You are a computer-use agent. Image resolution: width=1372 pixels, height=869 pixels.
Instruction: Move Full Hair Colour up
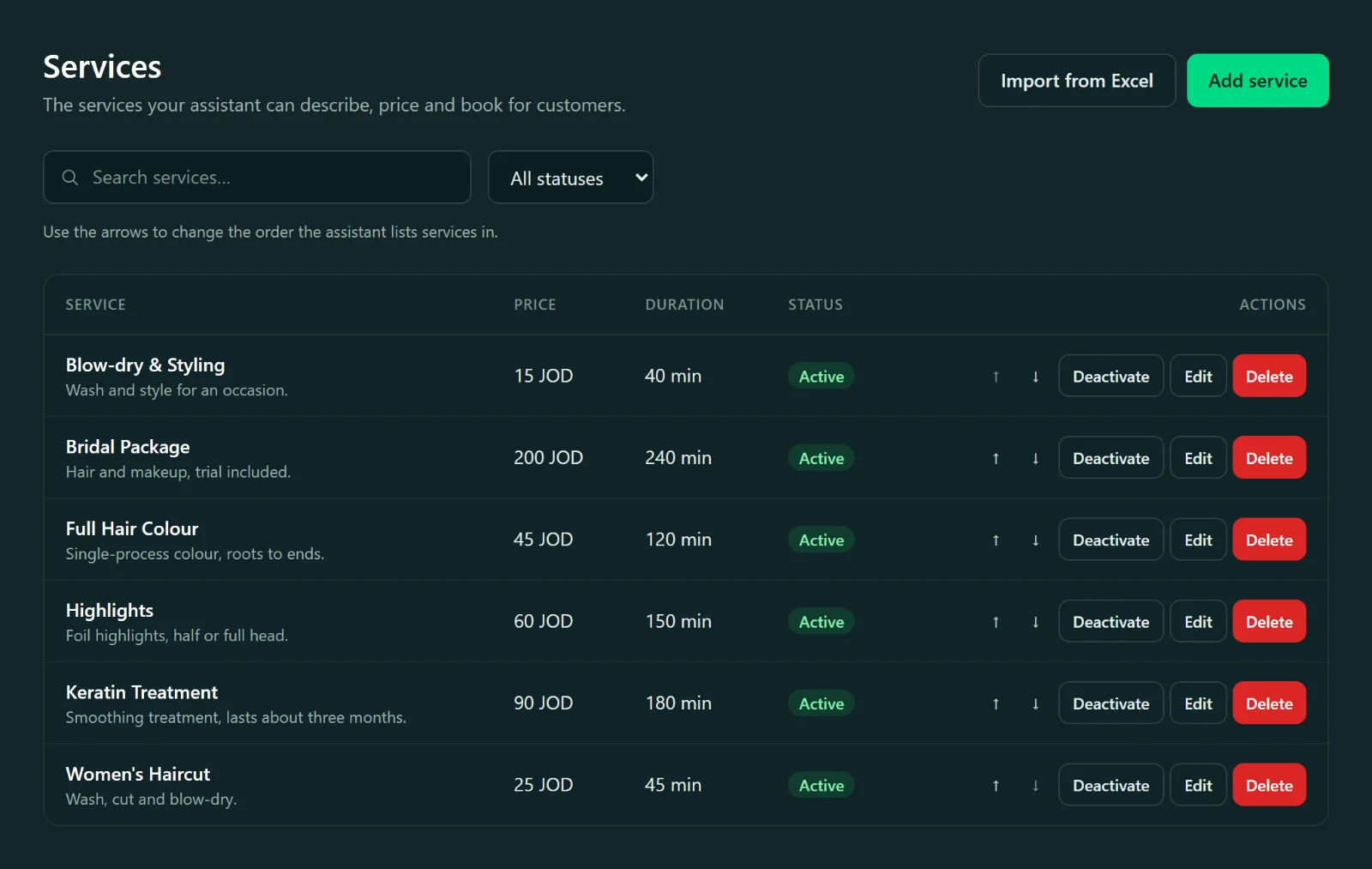[996, 540]
